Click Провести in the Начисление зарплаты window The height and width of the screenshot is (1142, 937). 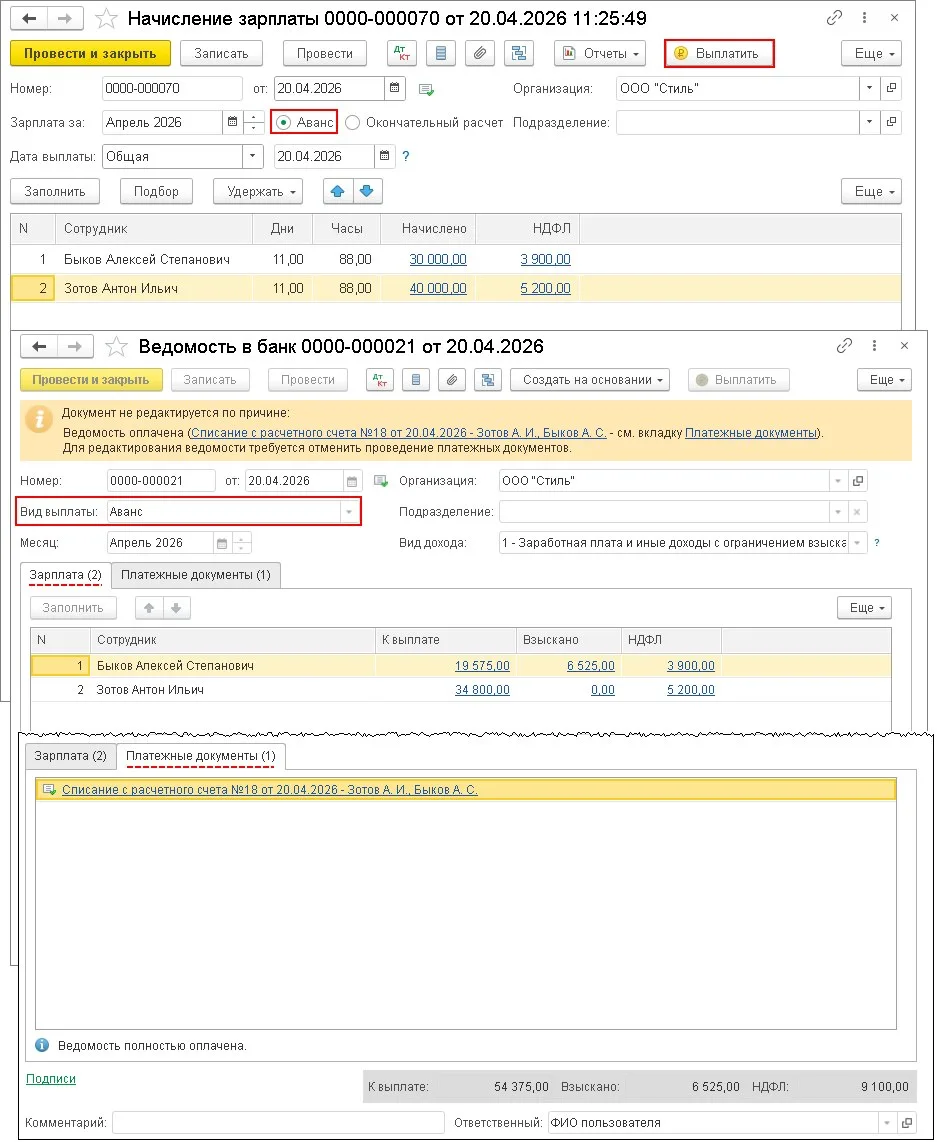pos(325,53)
